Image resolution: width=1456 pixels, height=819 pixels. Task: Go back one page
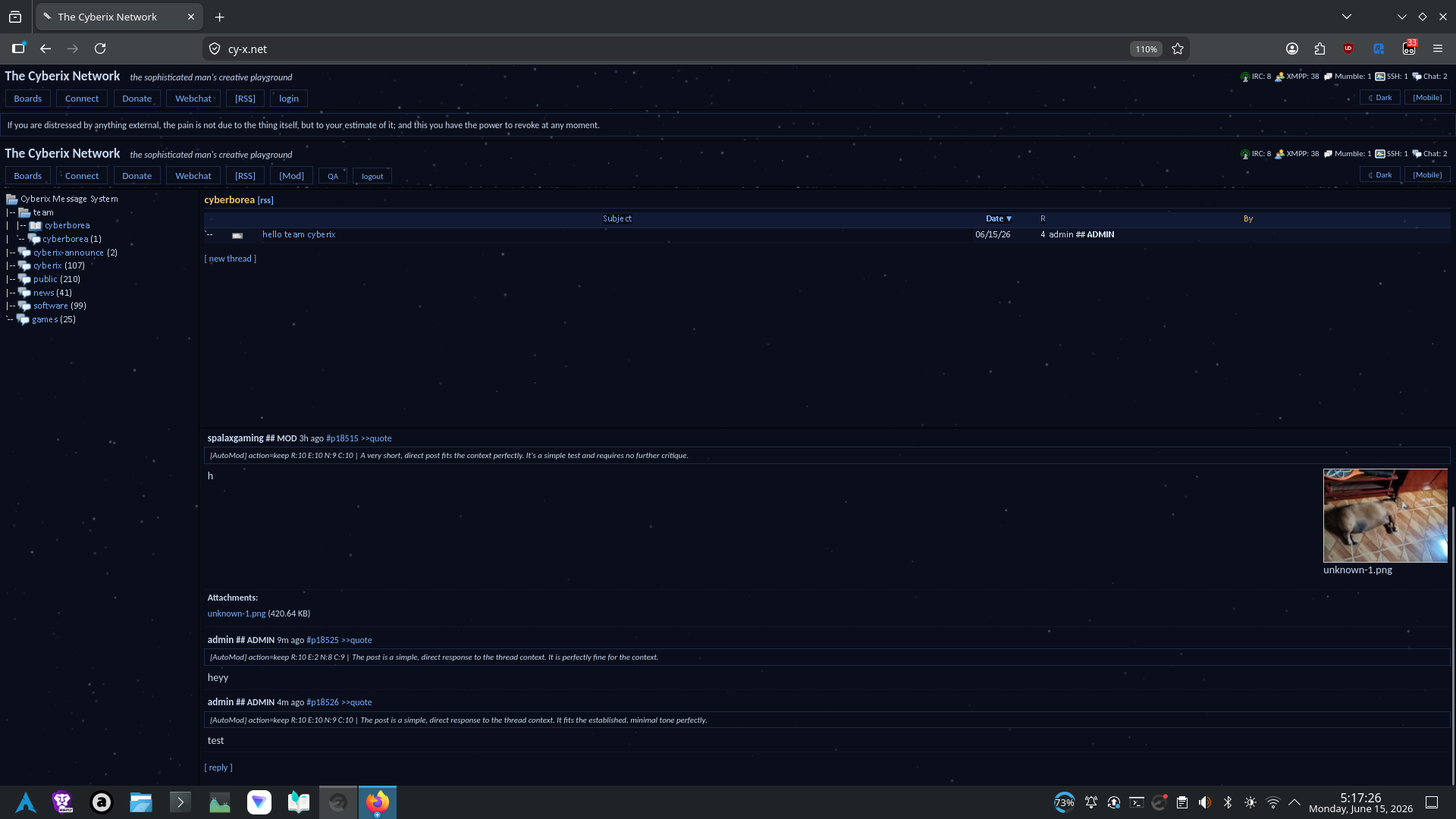click(x=45, y=49)
